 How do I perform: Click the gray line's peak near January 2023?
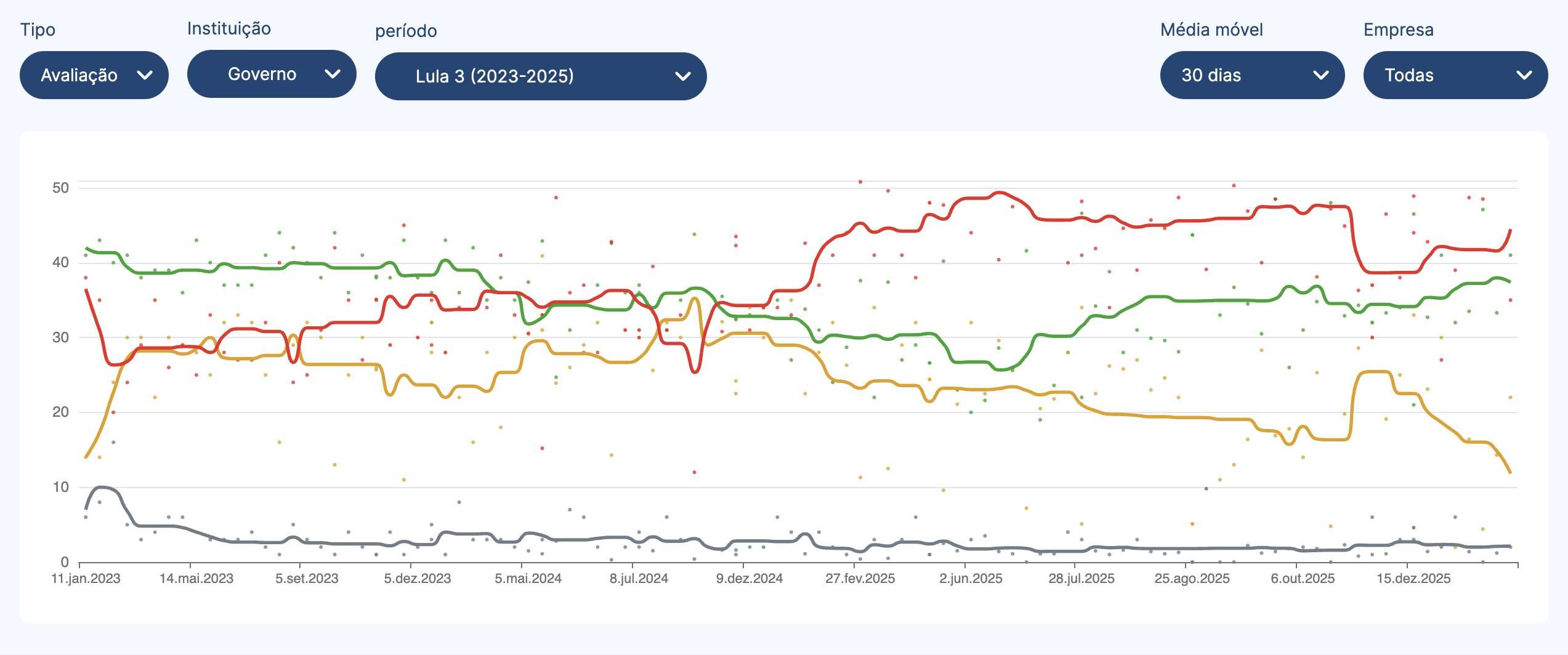[102, 487]
